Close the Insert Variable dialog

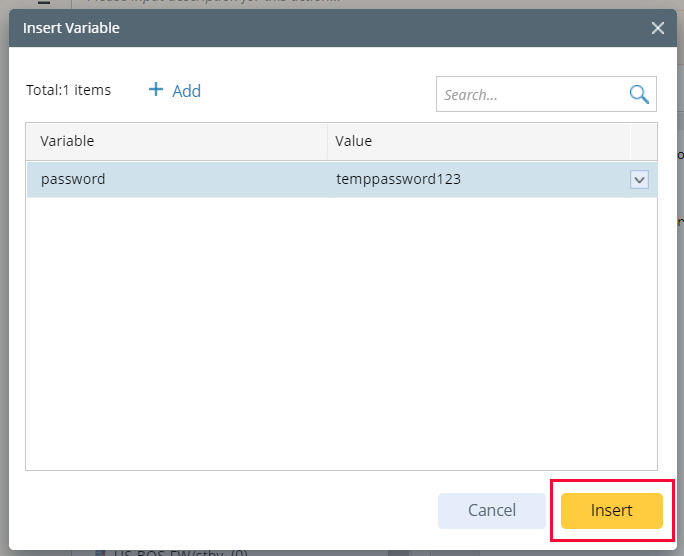point(657,28)
